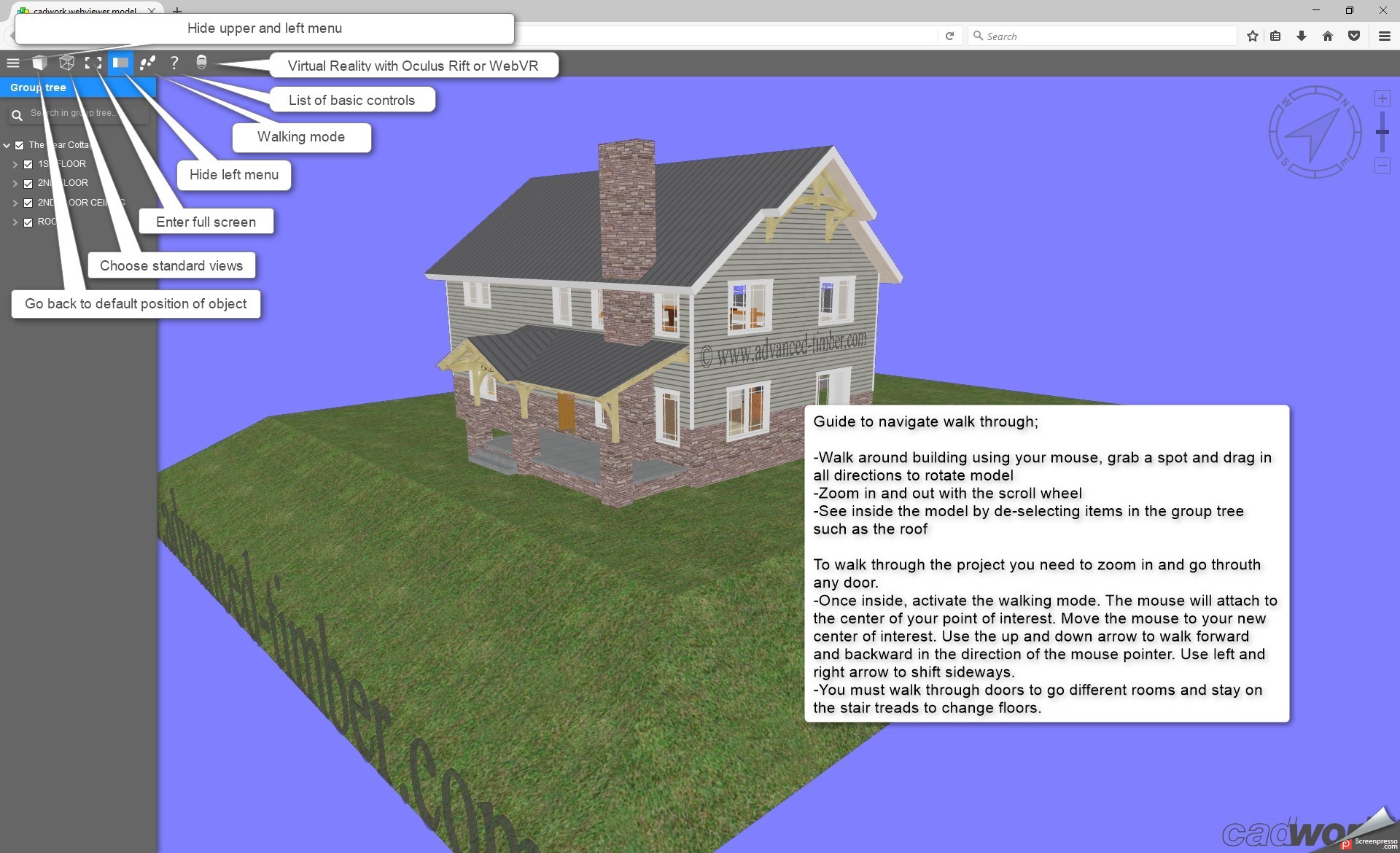
Task: Open the bookmarks list icon
Action: coord(1275,36)
